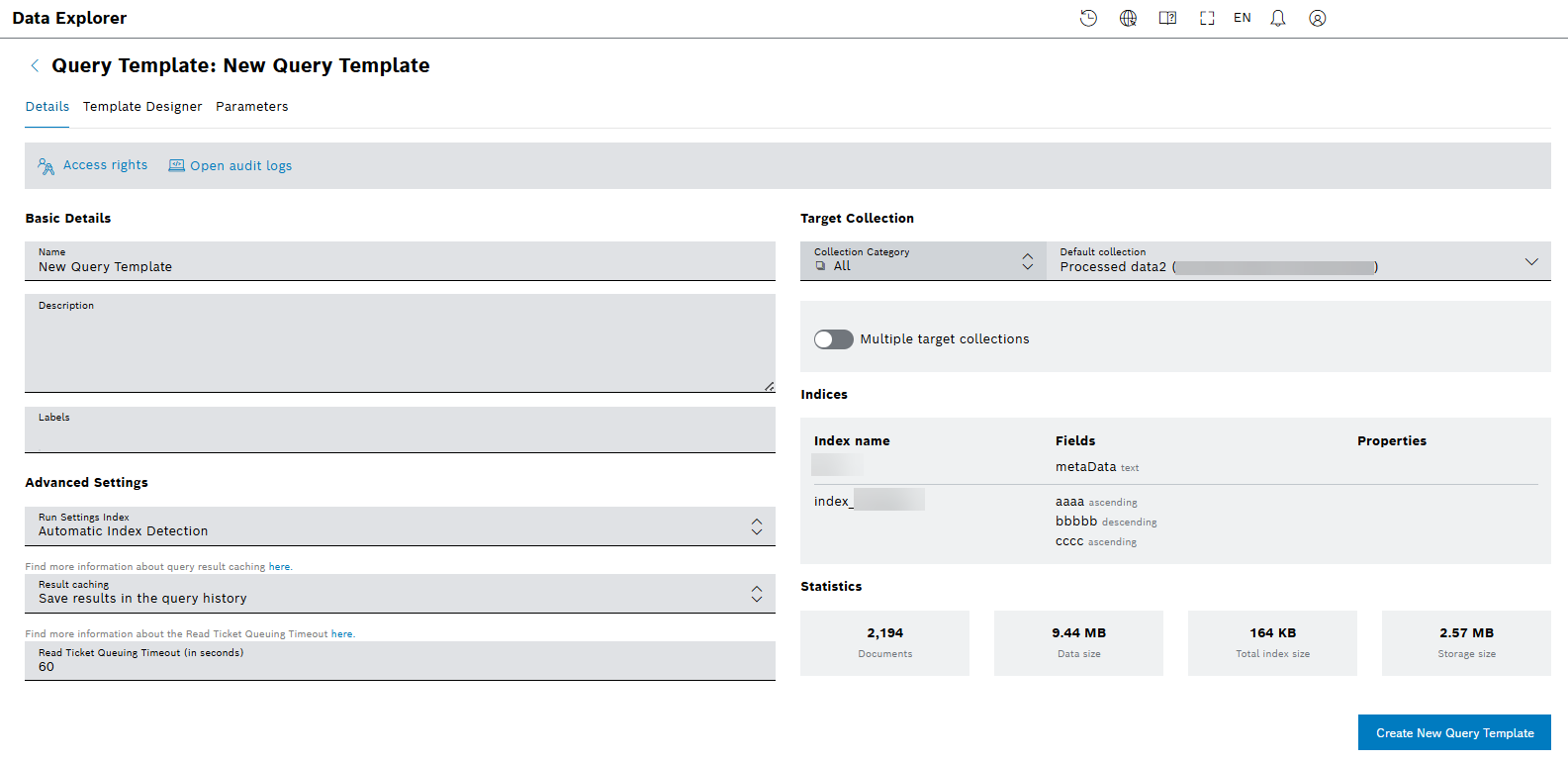Open the help book icon
The height and width of the screenshot is (762, 1568).
tap(1167, 18)
